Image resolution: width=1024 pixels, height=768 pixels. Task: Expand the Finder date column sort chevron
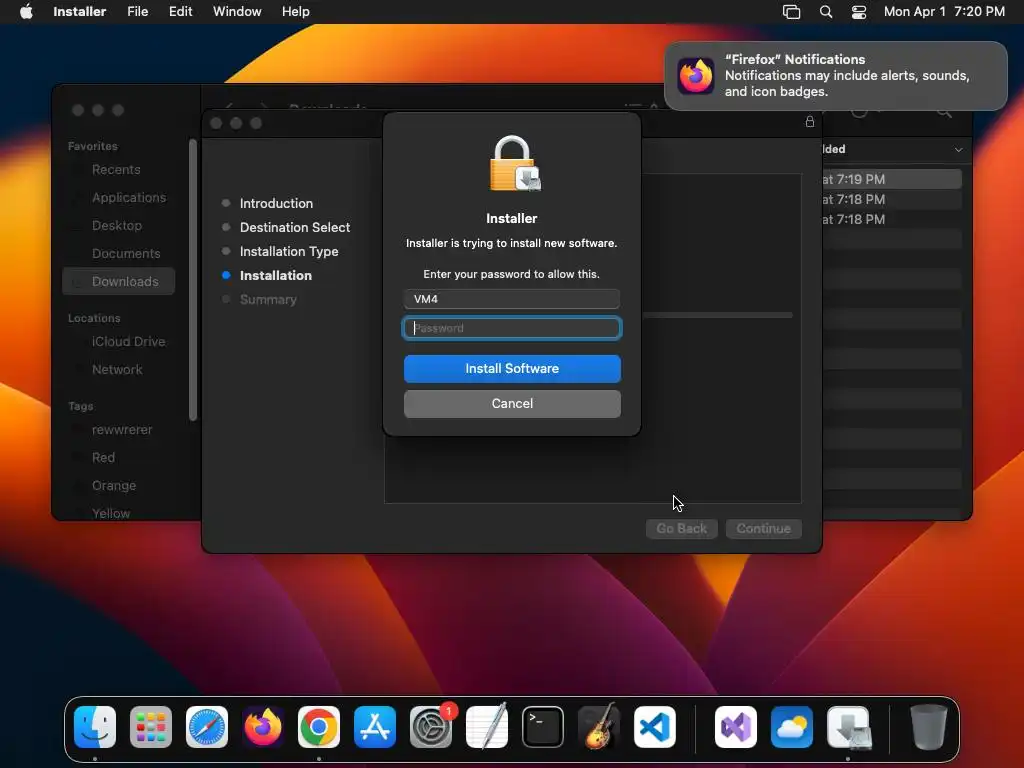(x=958, y=150)
